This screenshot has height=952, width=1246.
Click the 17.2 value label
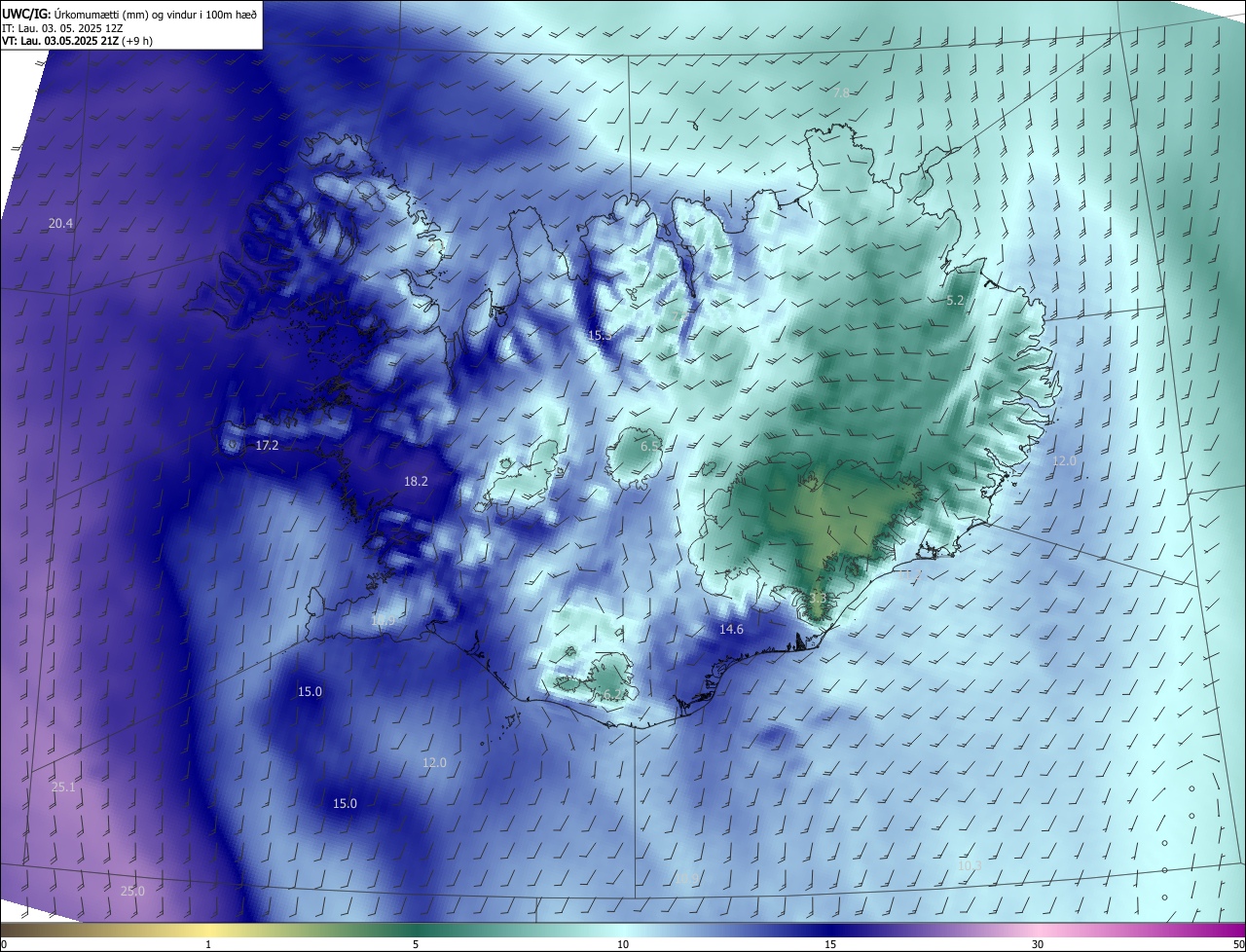point(267,445)
